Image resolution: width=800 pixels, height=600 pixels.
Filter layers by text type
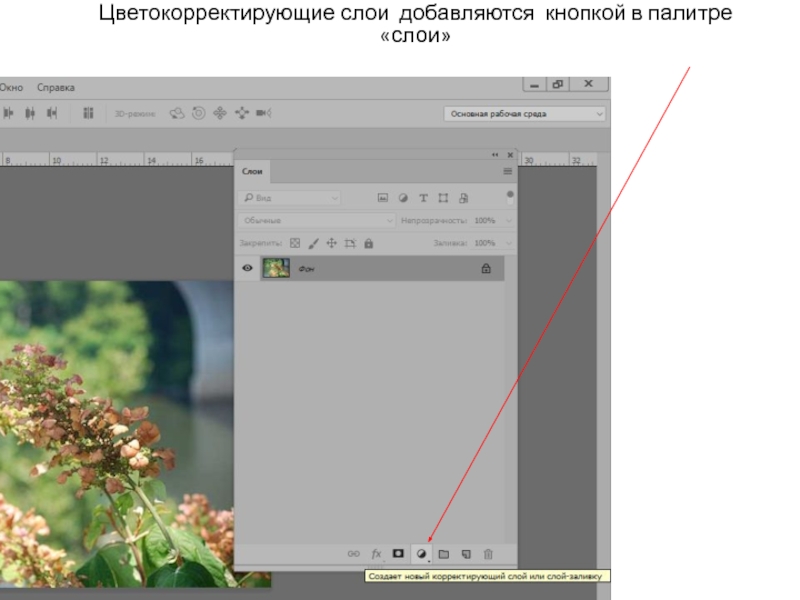pyautogui.click(x=423, y=198)
